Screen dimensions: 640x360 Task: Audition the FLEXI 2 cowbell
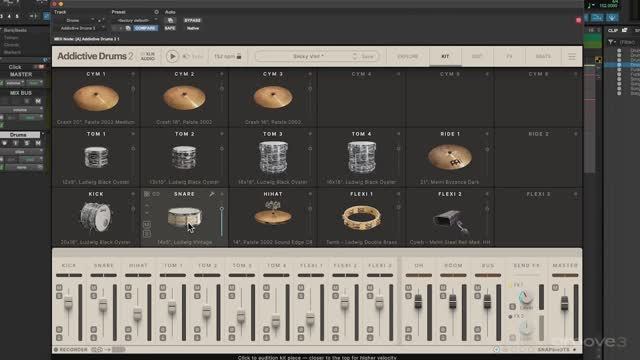pos(451,222)
